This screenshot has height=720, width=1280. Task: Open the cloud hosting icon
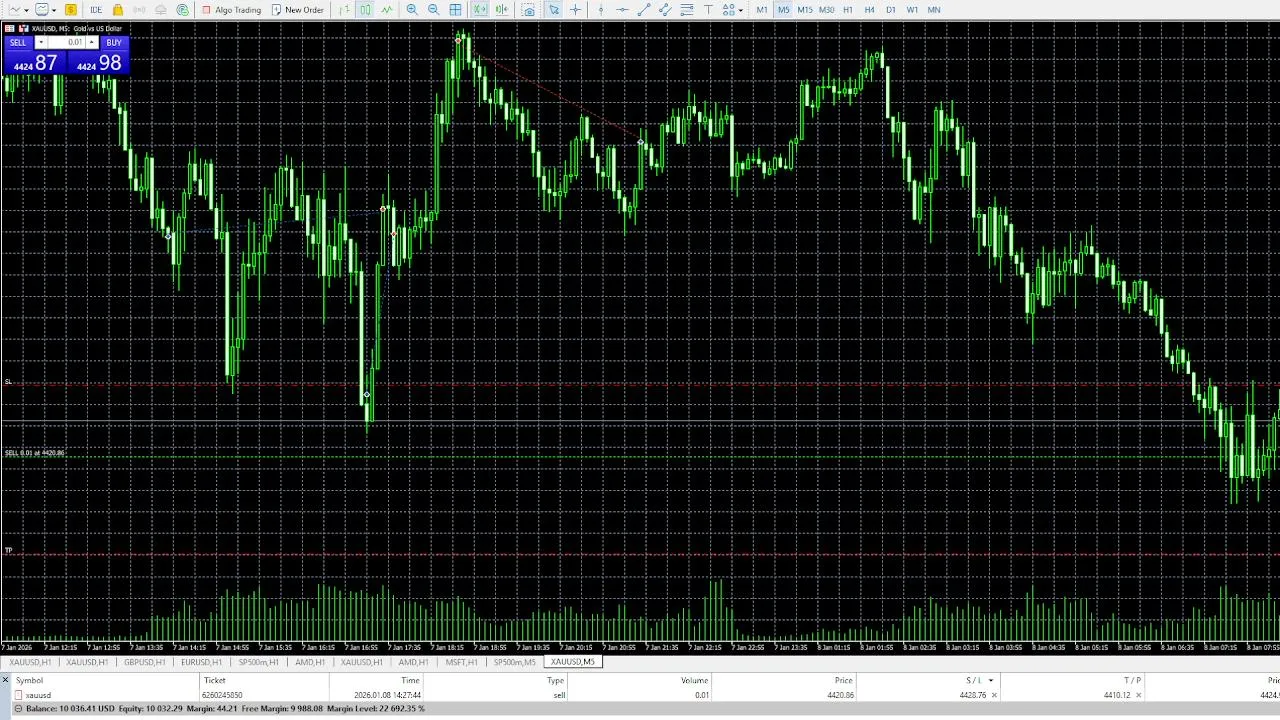(x=161, y=10)
